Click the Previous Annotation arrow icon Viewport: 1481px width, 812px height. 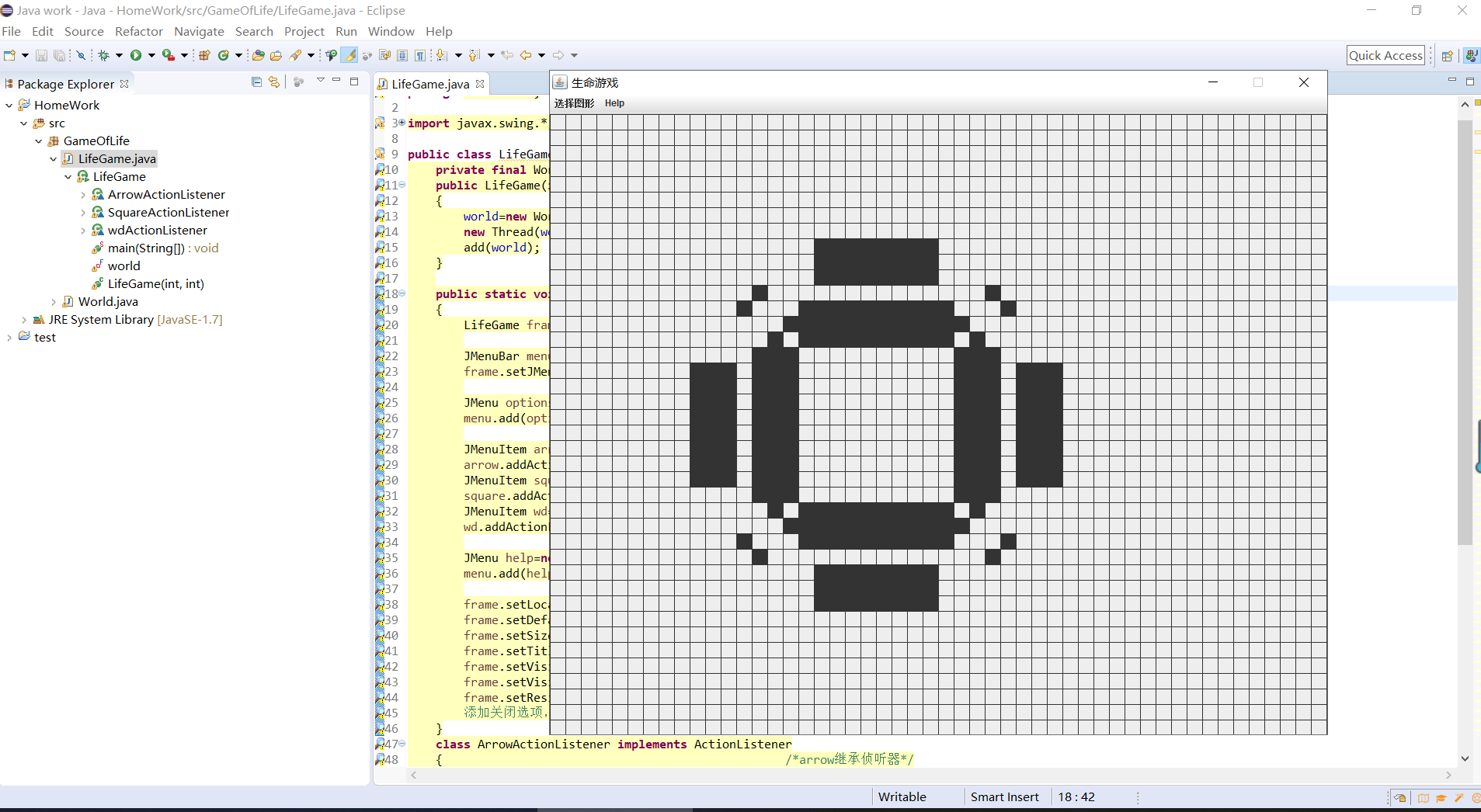[x=474, y=55]
